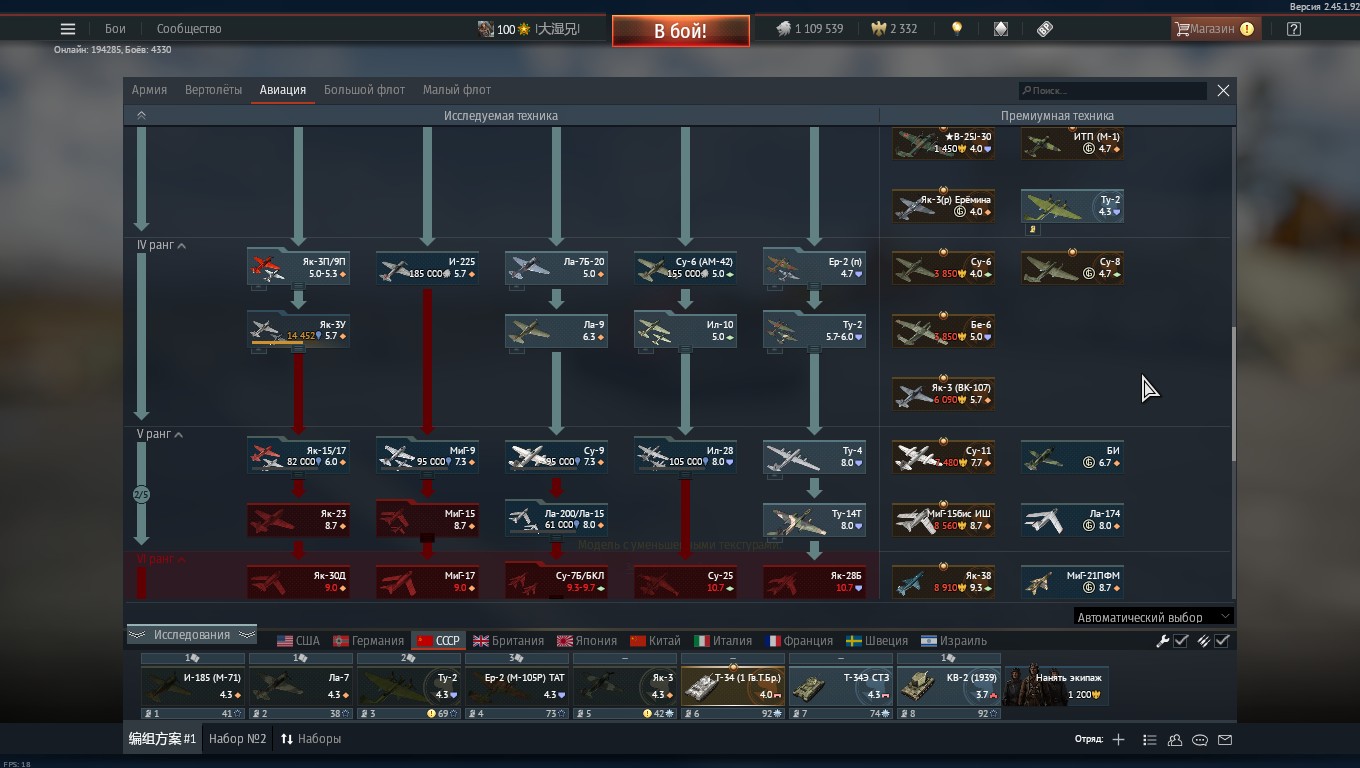Open the Бои menu
This screenshot has height=768, width=1360.
[115, 29]
